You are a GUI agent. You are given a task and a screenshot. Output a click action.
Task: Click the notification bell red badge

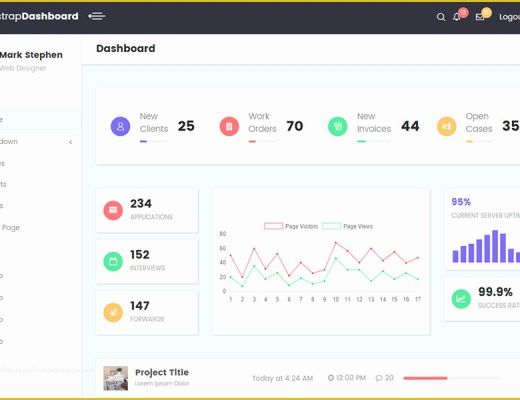[x=463, y=13]
